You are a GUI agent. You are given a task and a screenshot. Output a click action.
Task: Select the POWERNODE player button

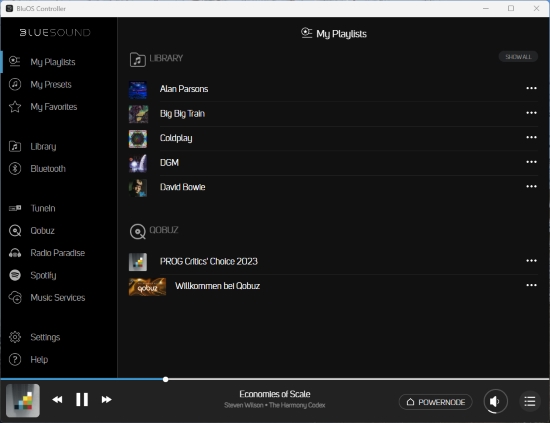point(435,402)
